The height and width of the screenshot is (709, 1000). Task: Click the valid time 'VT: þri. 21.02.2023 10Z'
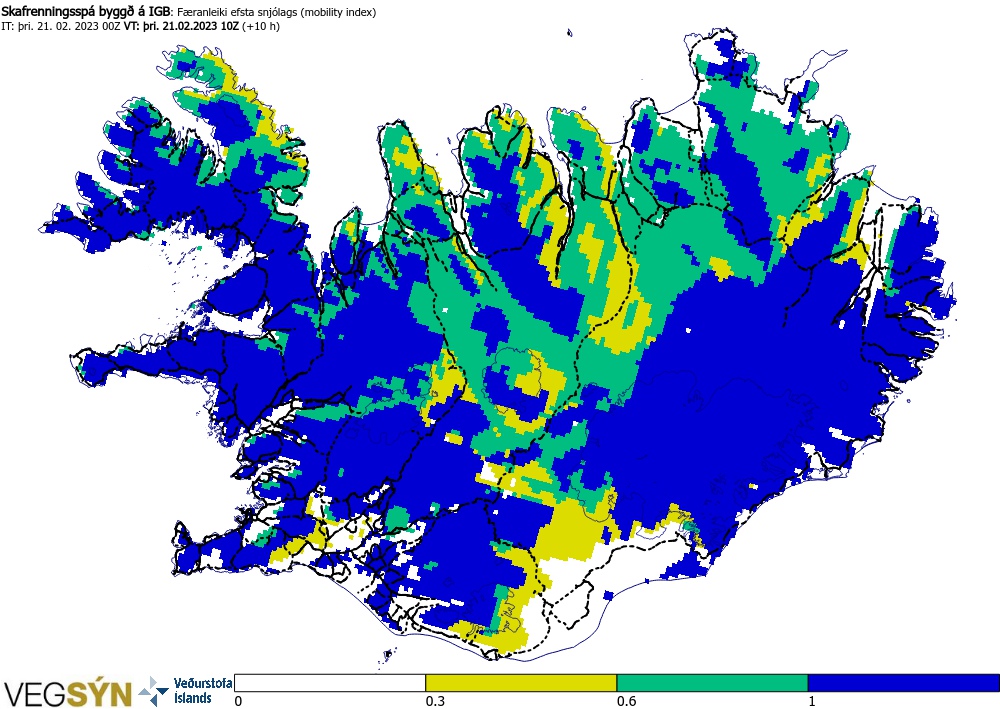coord(180,26)
